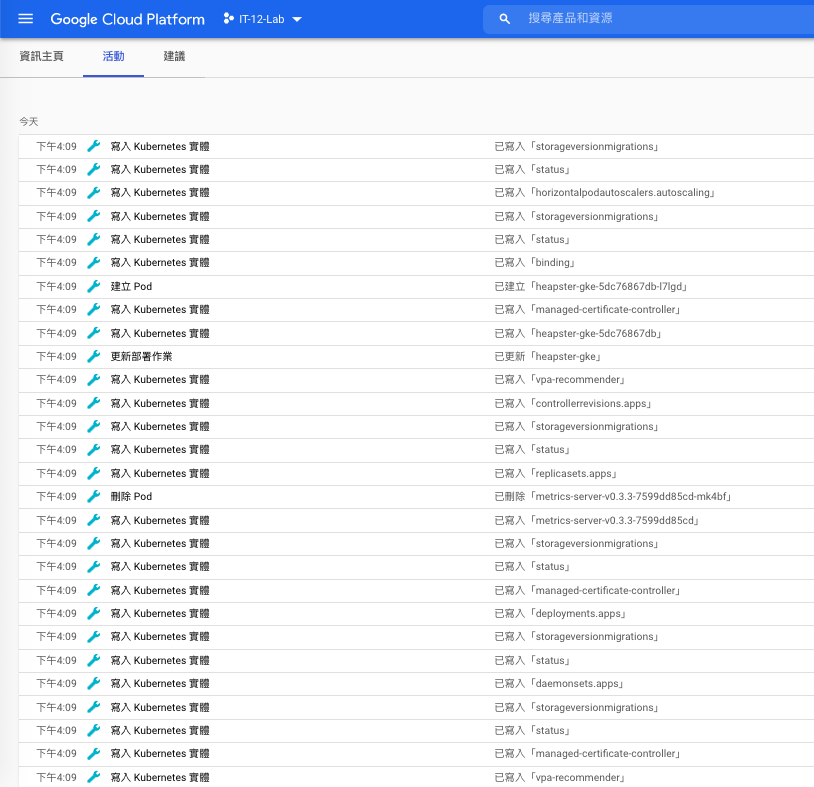Click wrench icon on daemonsets.apps row
This screenshot has height=787, width=814.
click(x=94, y=684)
